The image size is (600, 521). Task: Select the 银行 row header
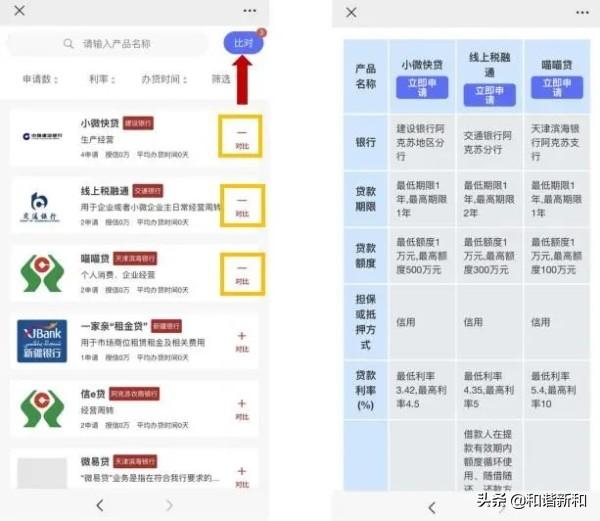pyautogui.click(x=365, y=142)
